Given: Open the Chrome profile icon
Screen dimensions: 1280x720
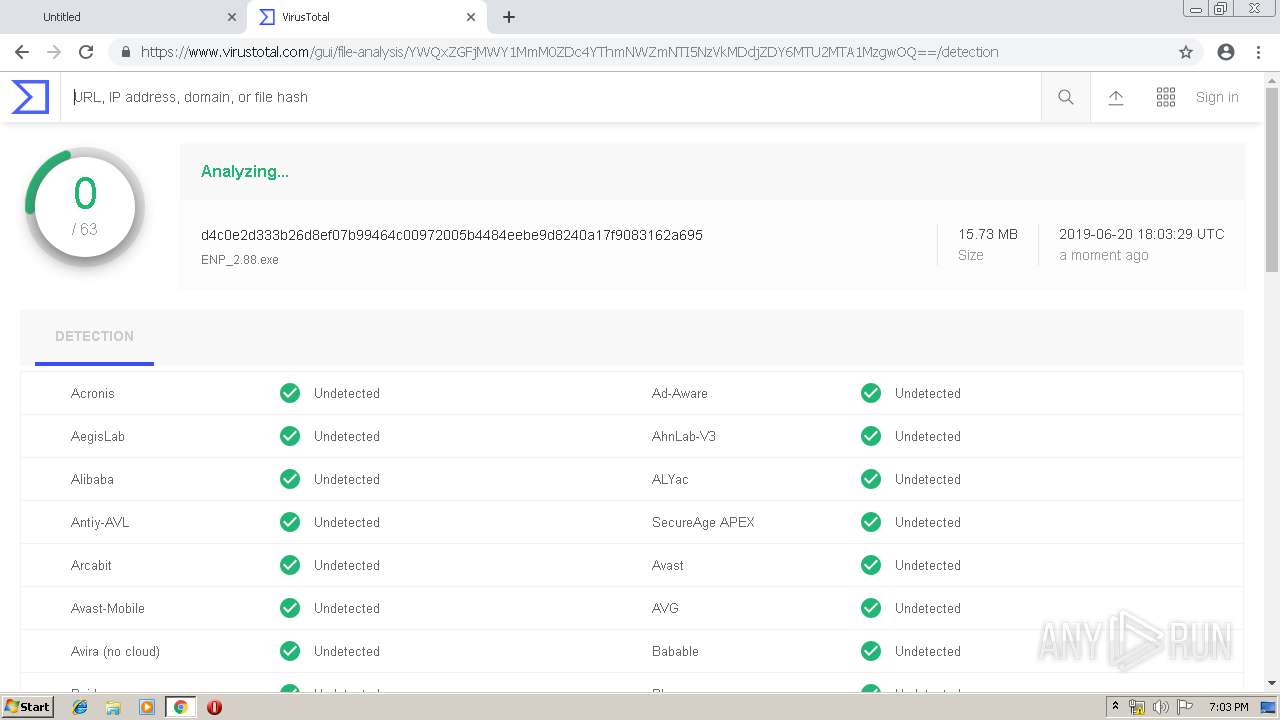Looking at the screenshot, I should click(1226, 52).
